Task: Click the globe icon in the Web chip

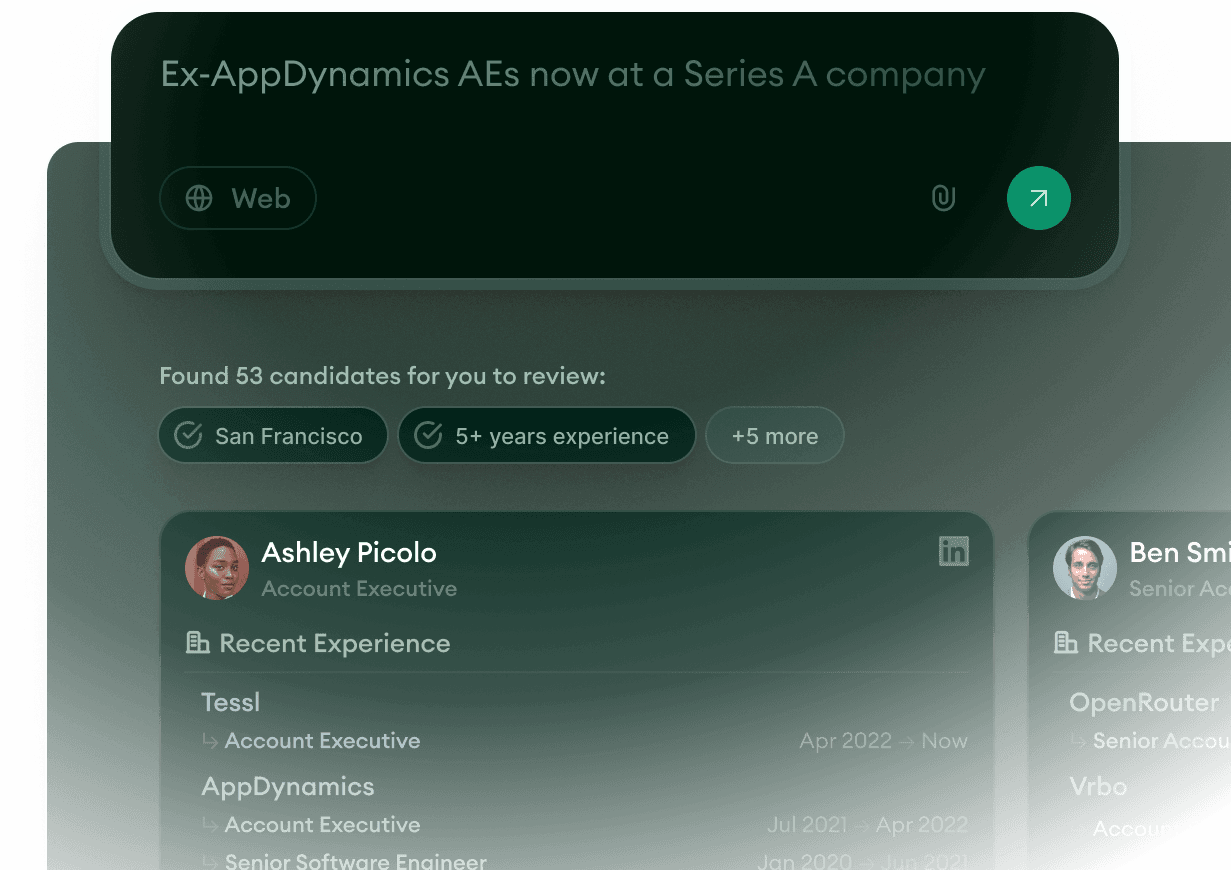Action: point(199,198)
